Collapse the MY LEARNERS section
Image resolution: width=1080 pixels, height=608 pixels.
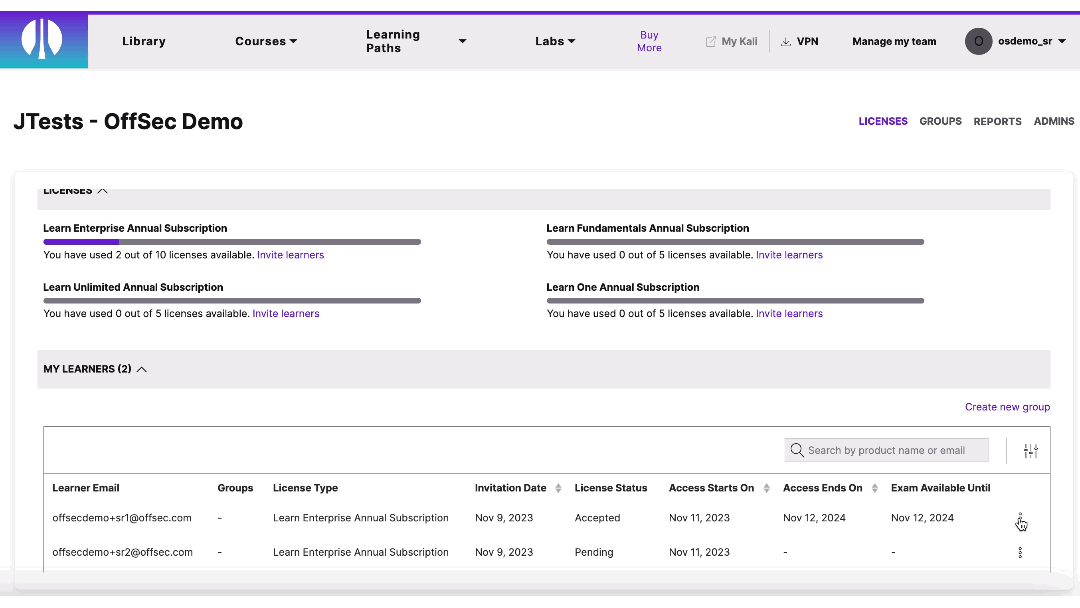tap(142, 368)
